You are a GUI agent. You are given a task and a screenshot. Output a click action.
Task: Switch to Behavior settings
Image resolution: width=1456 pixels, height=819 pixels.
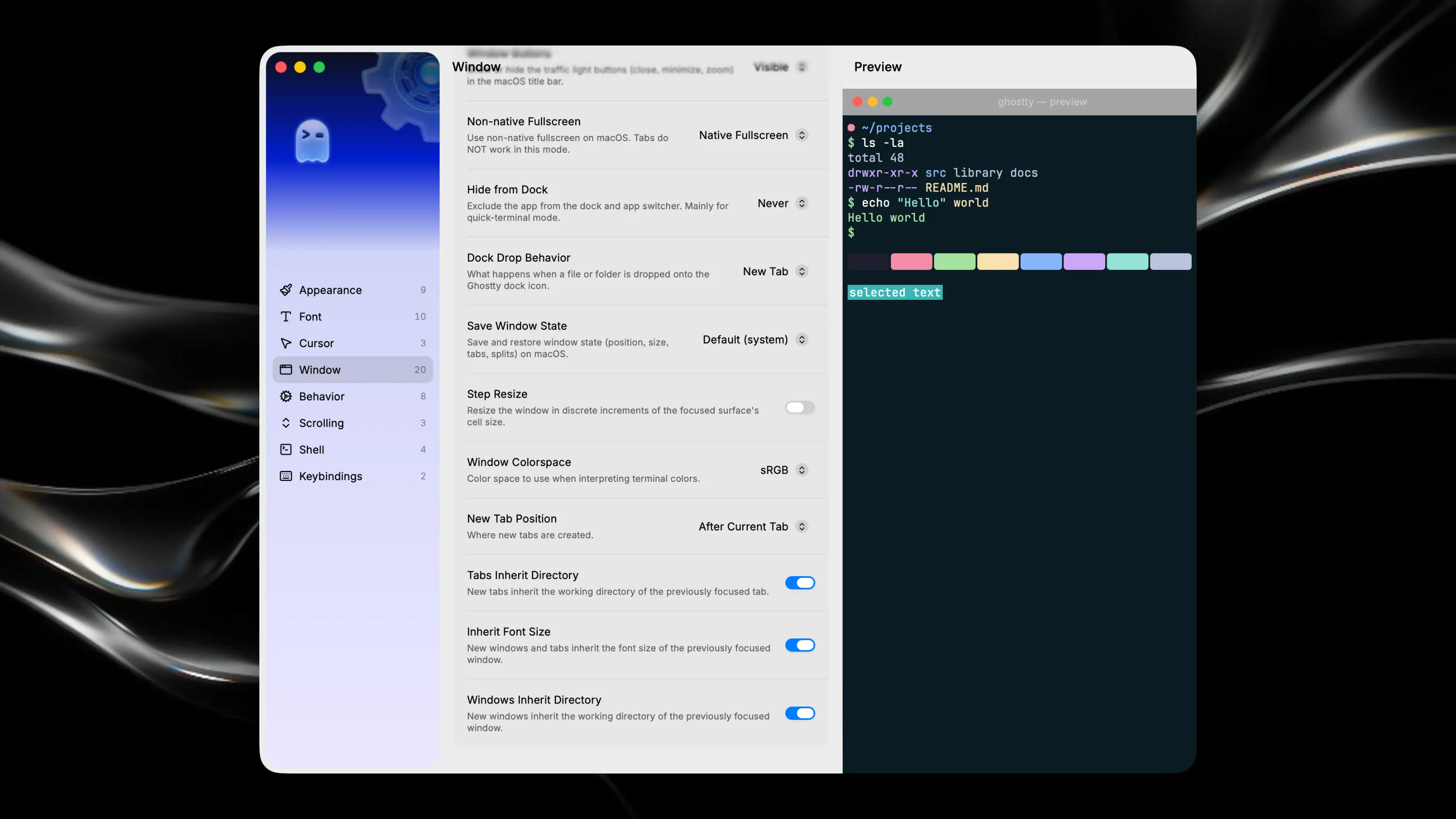tap(353, 396)
